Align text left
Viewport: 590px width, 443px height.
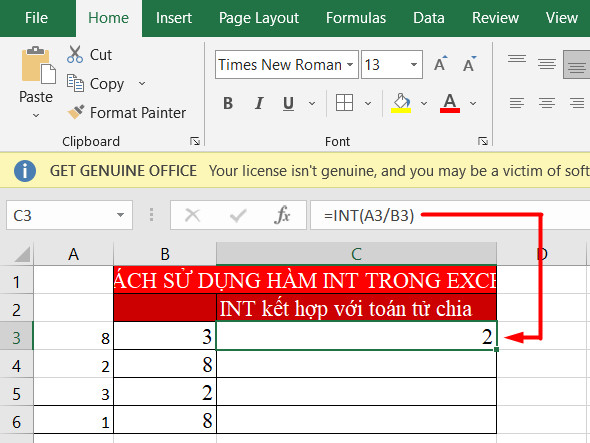517,103
